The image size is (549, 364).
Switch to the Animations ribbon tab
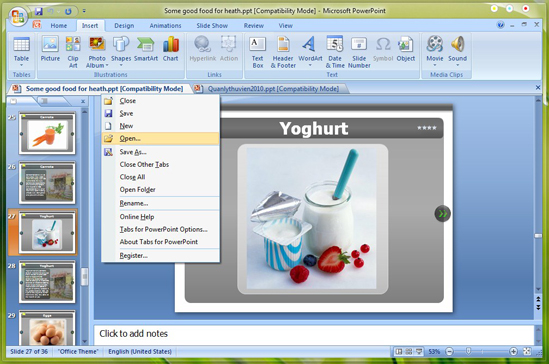(165, 26)
